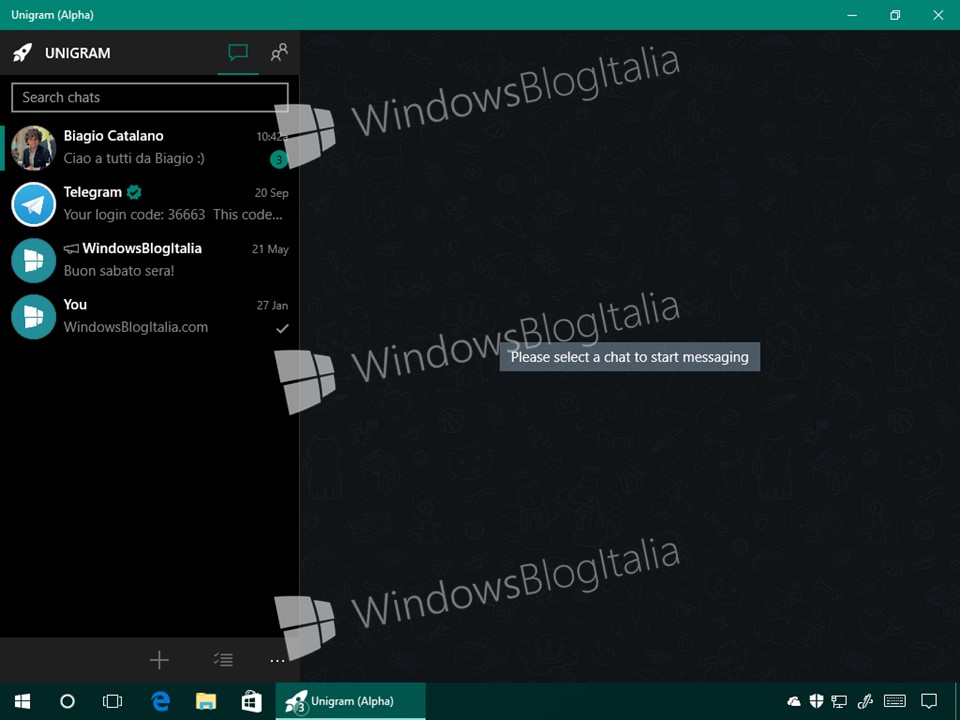
Task: Click 'Ciao a tutti da Biagio :)' preview
Action: (x=134, y=159)
